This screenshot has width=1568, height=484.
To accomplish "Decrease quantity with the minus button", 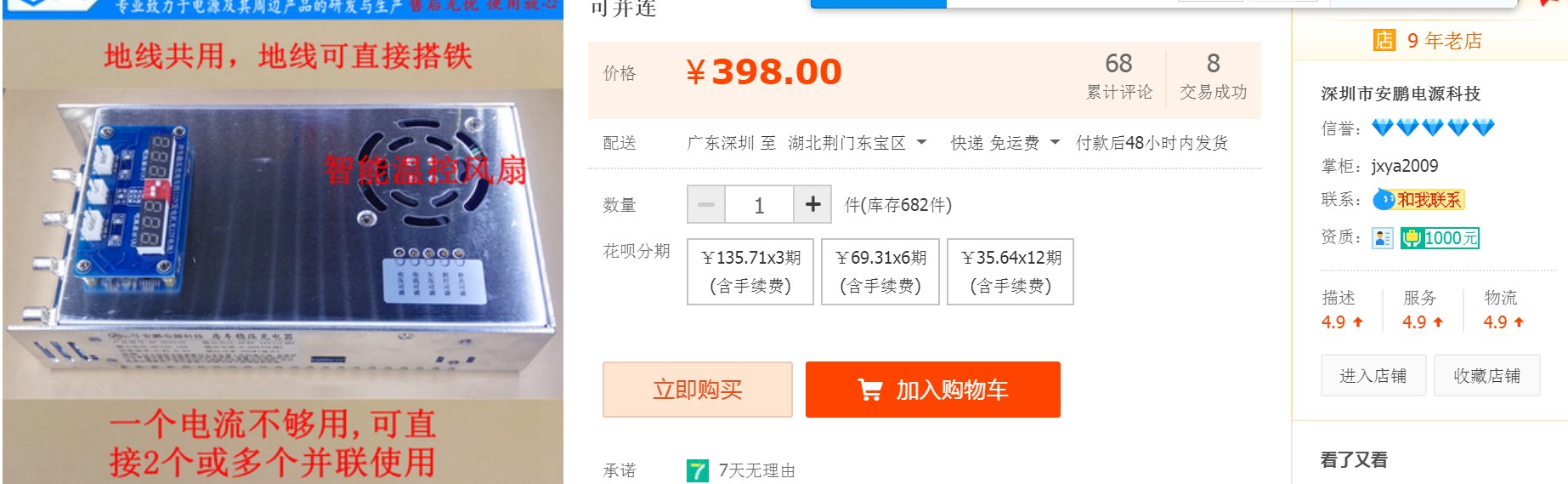I will (x=706, y=204).
